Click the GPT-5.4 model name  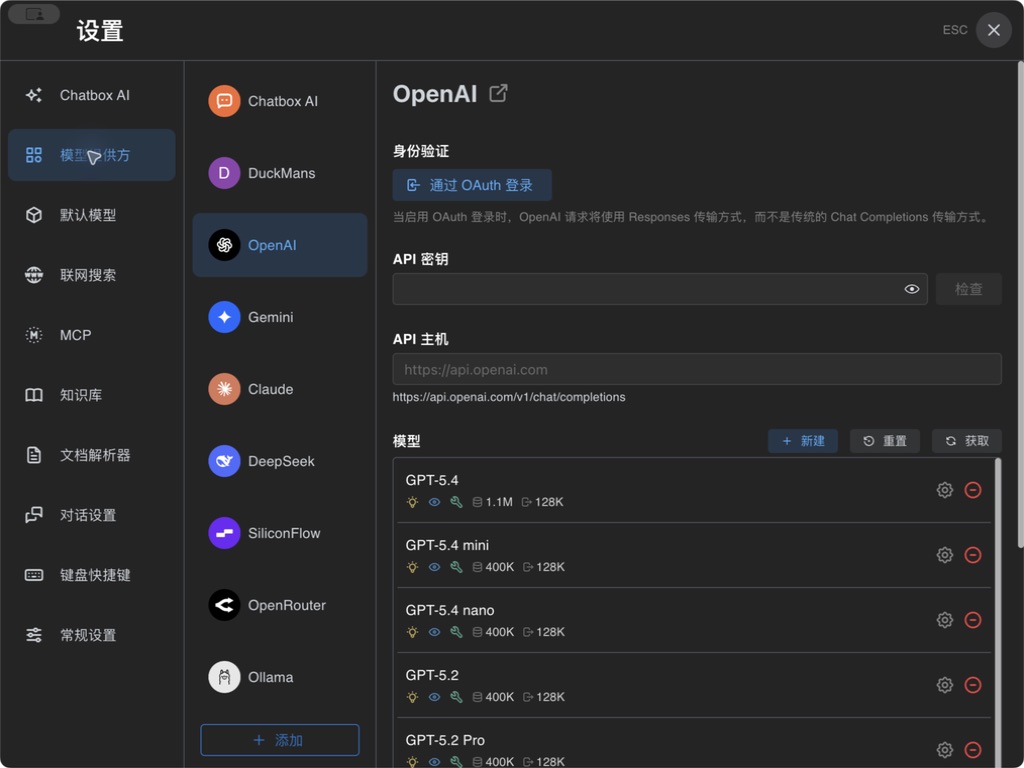tap(432, 480)
